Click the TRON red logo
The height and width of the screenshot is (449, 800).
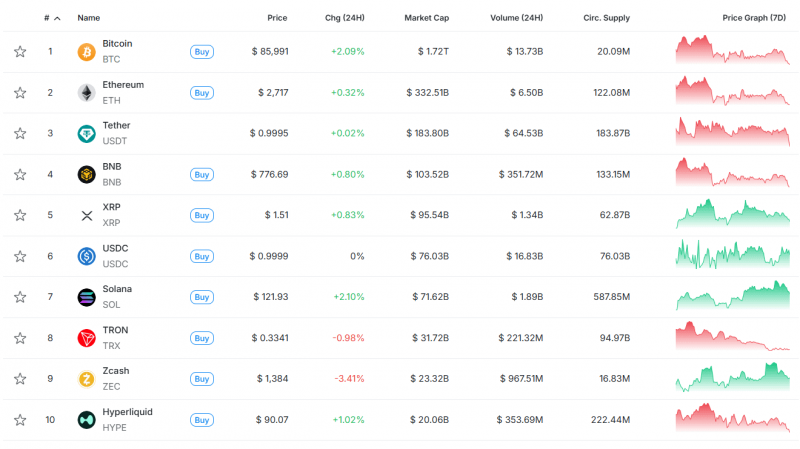86,338
